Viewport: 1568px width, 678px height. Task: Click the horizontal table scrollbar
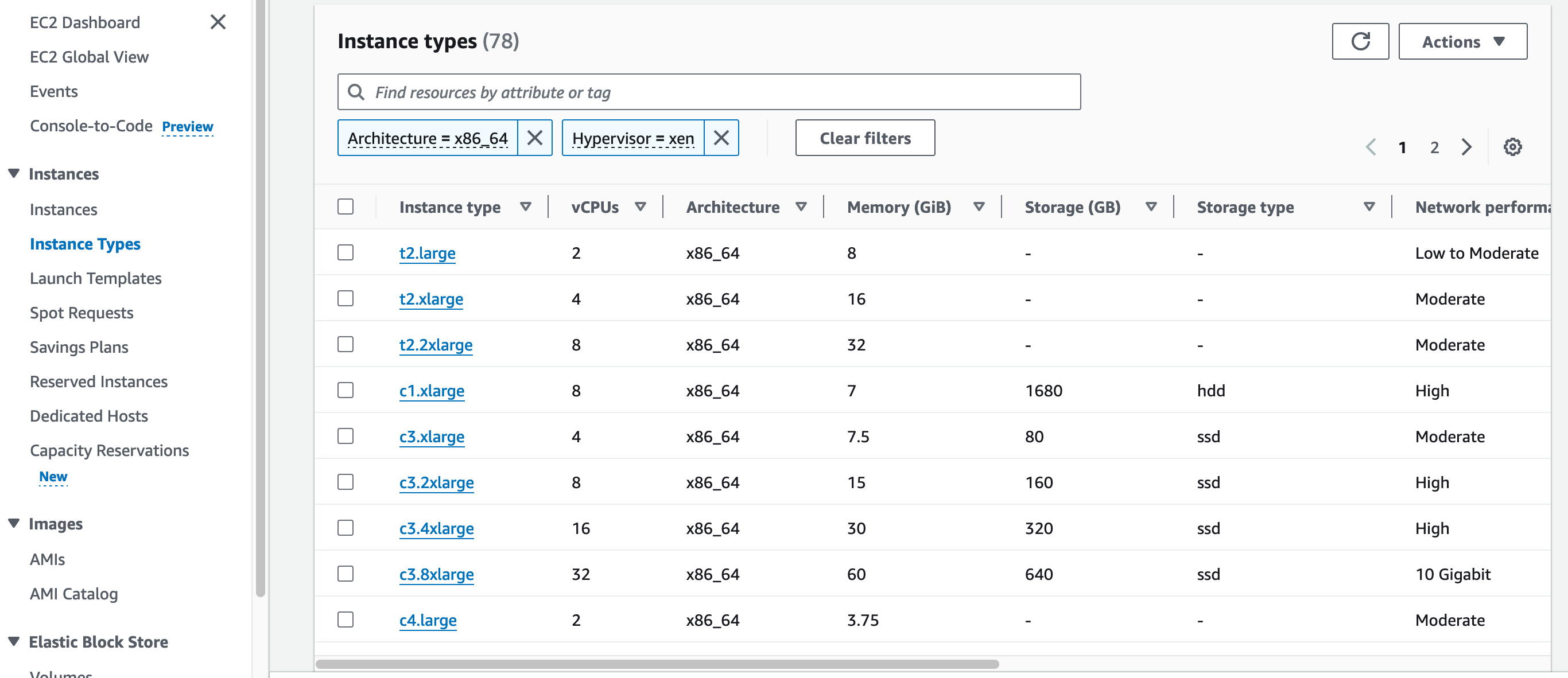657,664
